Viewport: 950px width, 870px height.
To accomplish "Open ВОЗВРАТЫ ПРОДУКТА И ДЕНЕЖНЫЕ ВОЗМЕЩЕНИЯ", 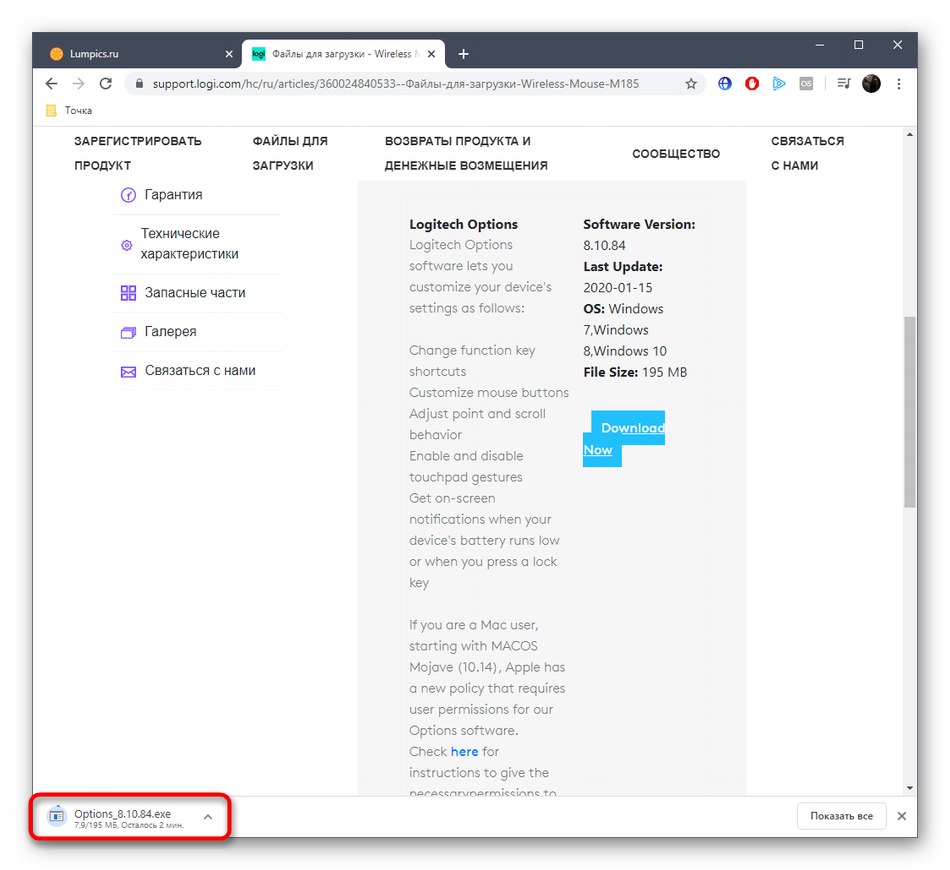I will coord(466,153).
